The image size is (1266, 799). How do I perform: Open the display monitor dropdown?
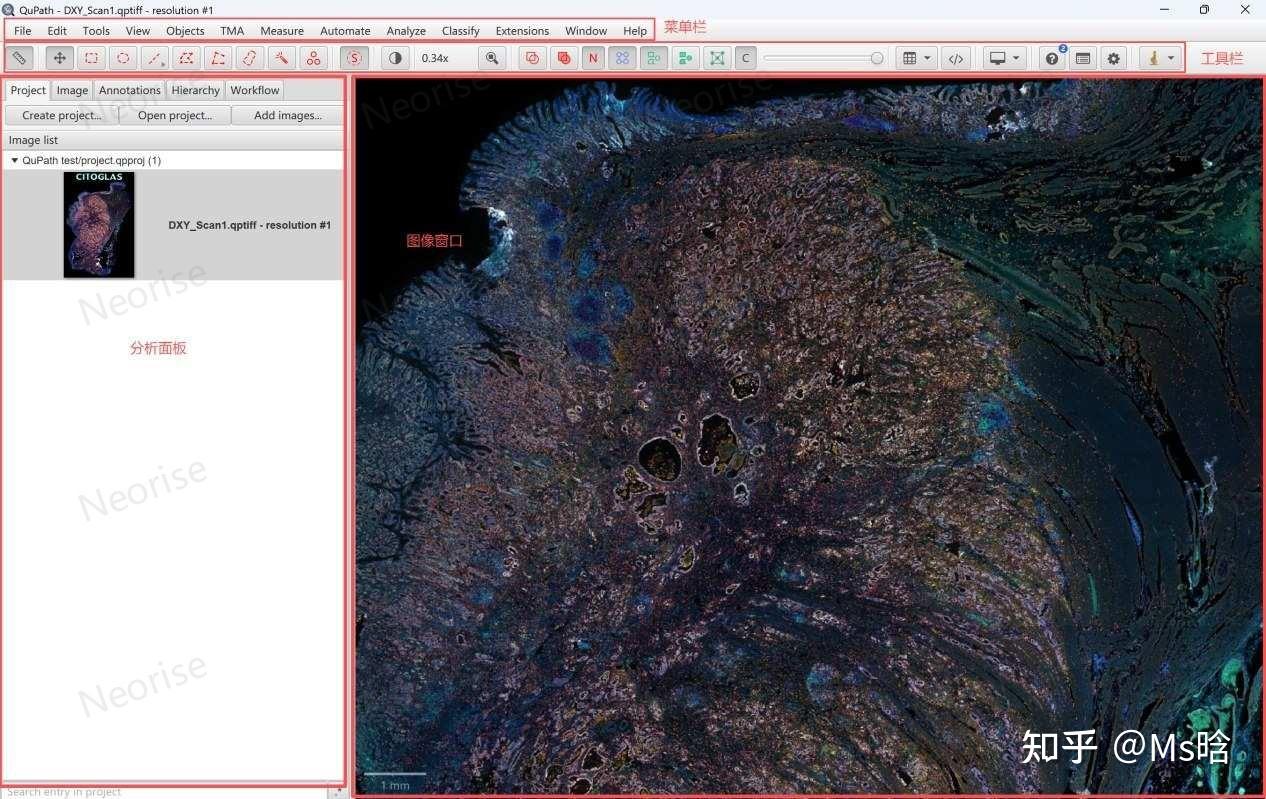[x=1004, y=58]
